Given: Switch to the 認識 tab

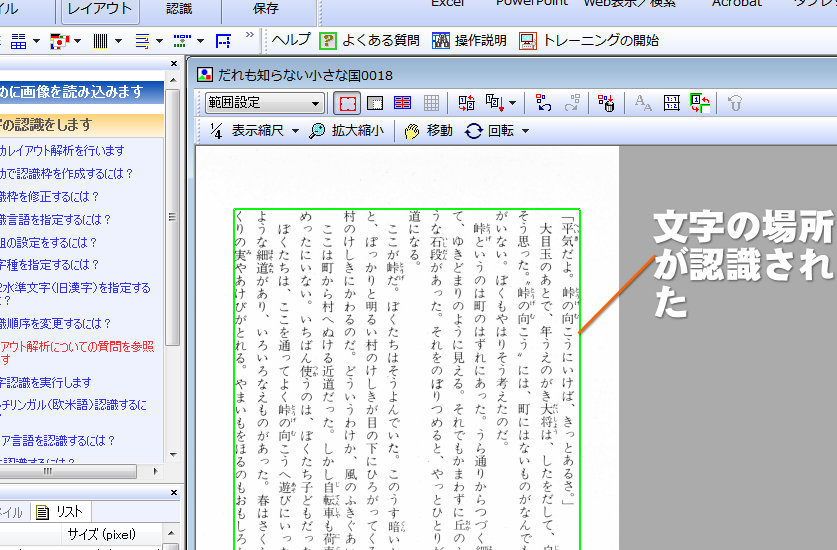Looking at the screenshot, I should click(179, 9).
